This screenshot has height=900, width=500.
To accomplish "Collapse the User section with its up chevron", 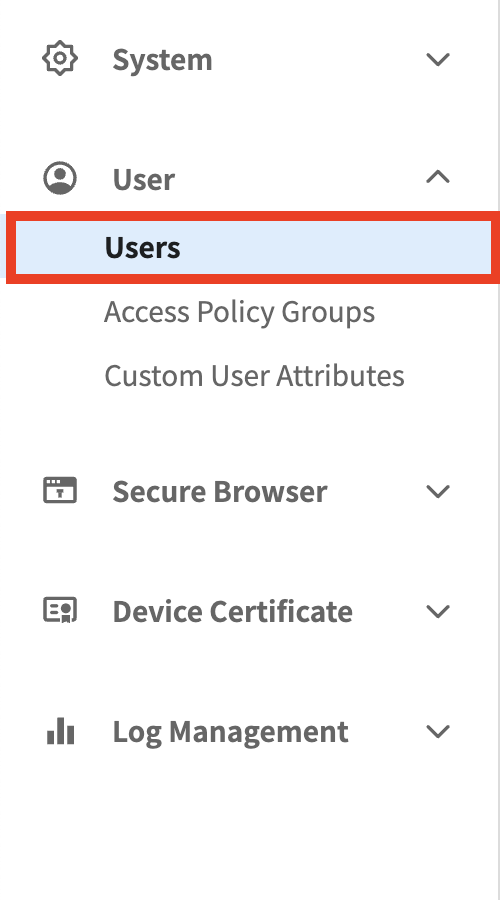I will click(x=438, y=177).
